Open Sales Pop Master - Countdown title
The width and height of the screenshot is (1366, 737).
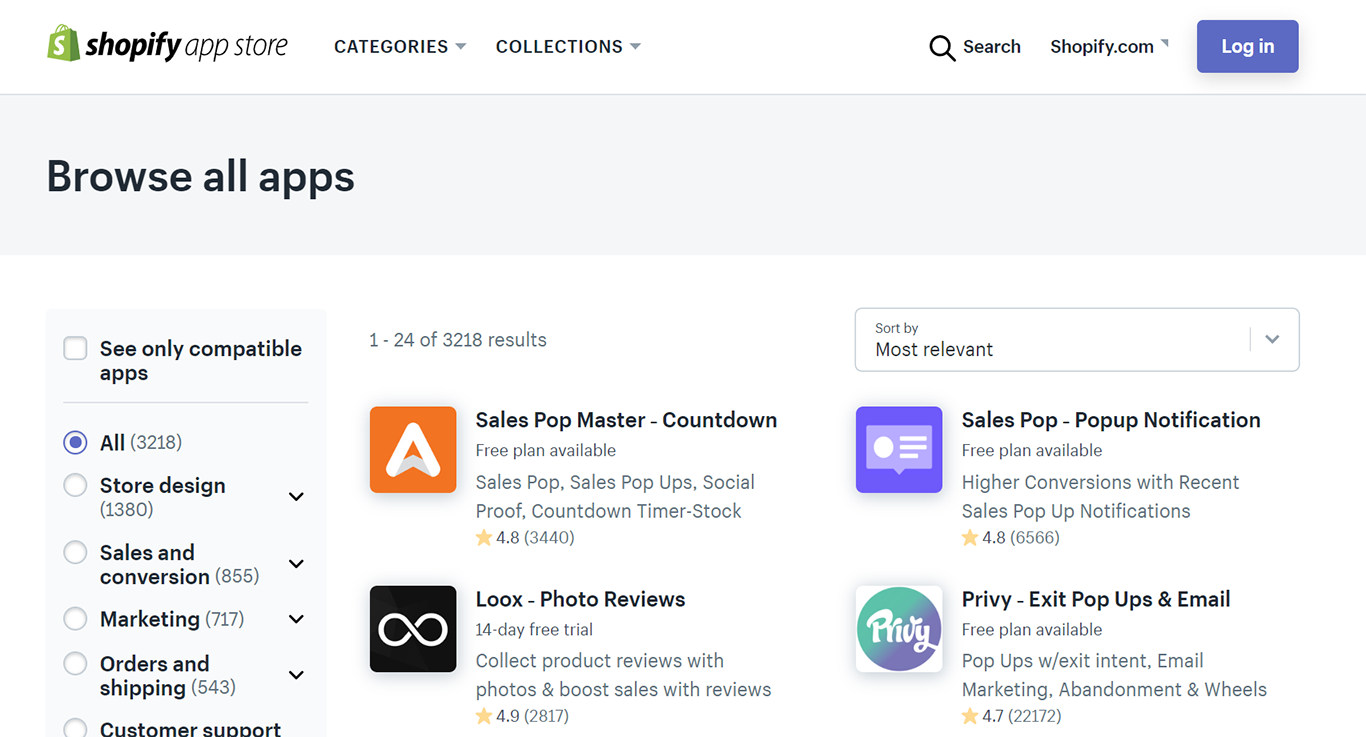[x=626, y=420]
